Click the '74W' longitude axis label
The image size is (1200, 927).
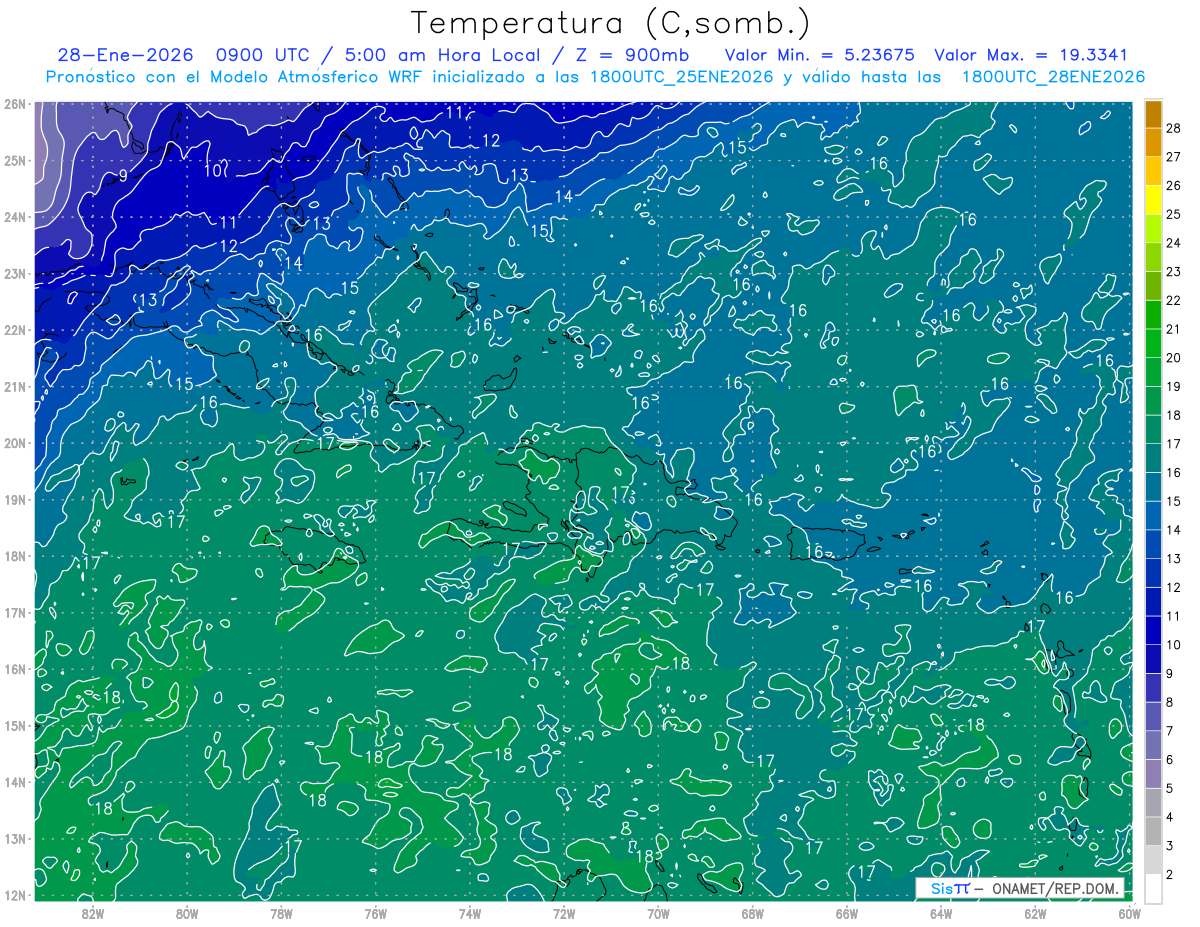470,913
